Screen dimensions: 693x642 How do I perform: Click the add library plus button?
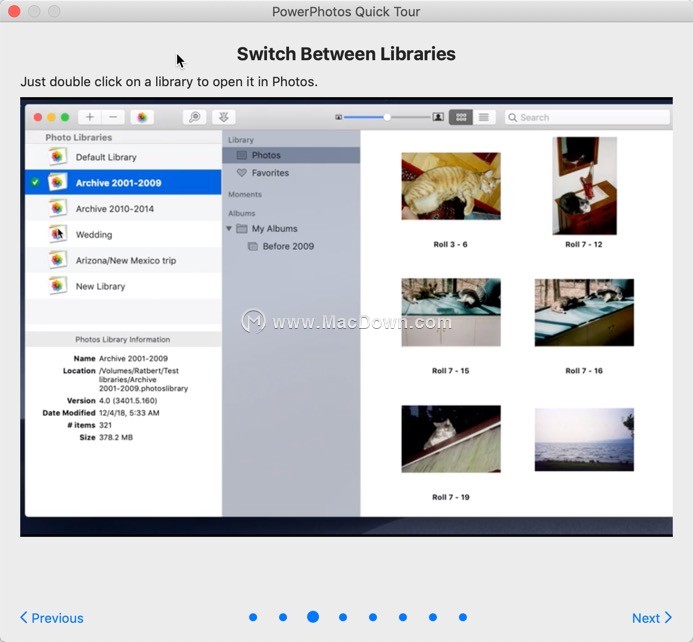pos(90,117)
